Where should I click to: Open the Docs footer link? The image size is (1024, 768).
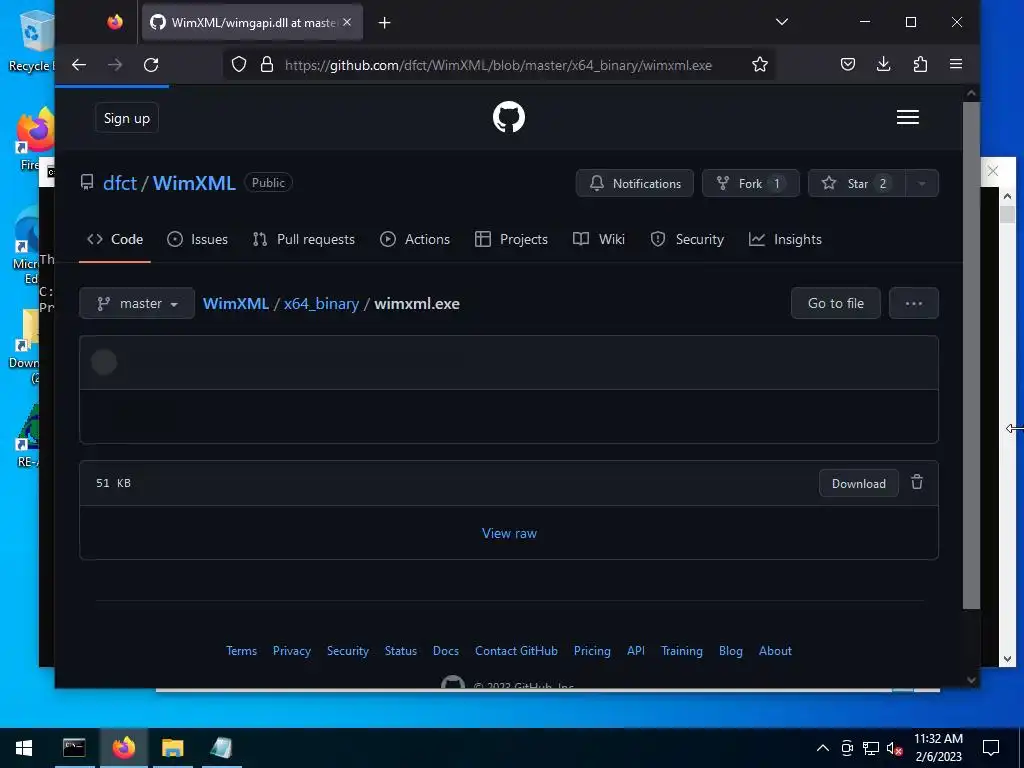[x=446, y=651]
